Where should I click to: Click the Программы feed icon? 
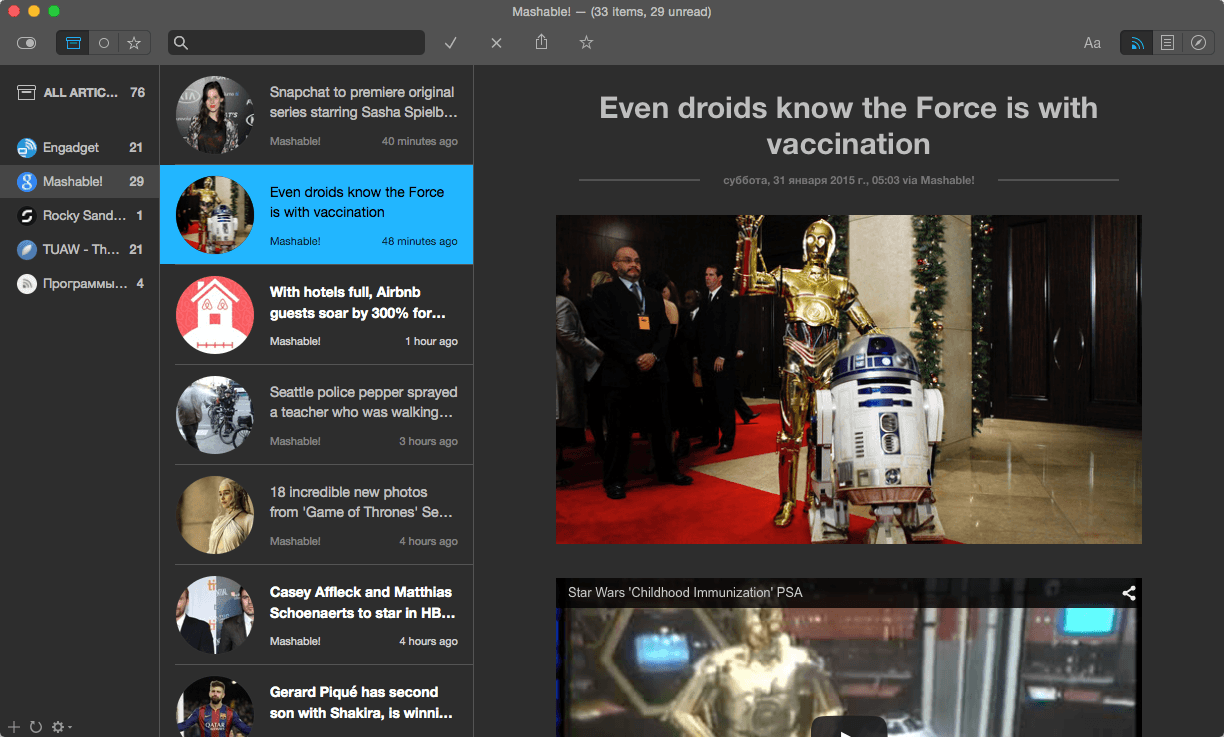click(x=27, y=284)
